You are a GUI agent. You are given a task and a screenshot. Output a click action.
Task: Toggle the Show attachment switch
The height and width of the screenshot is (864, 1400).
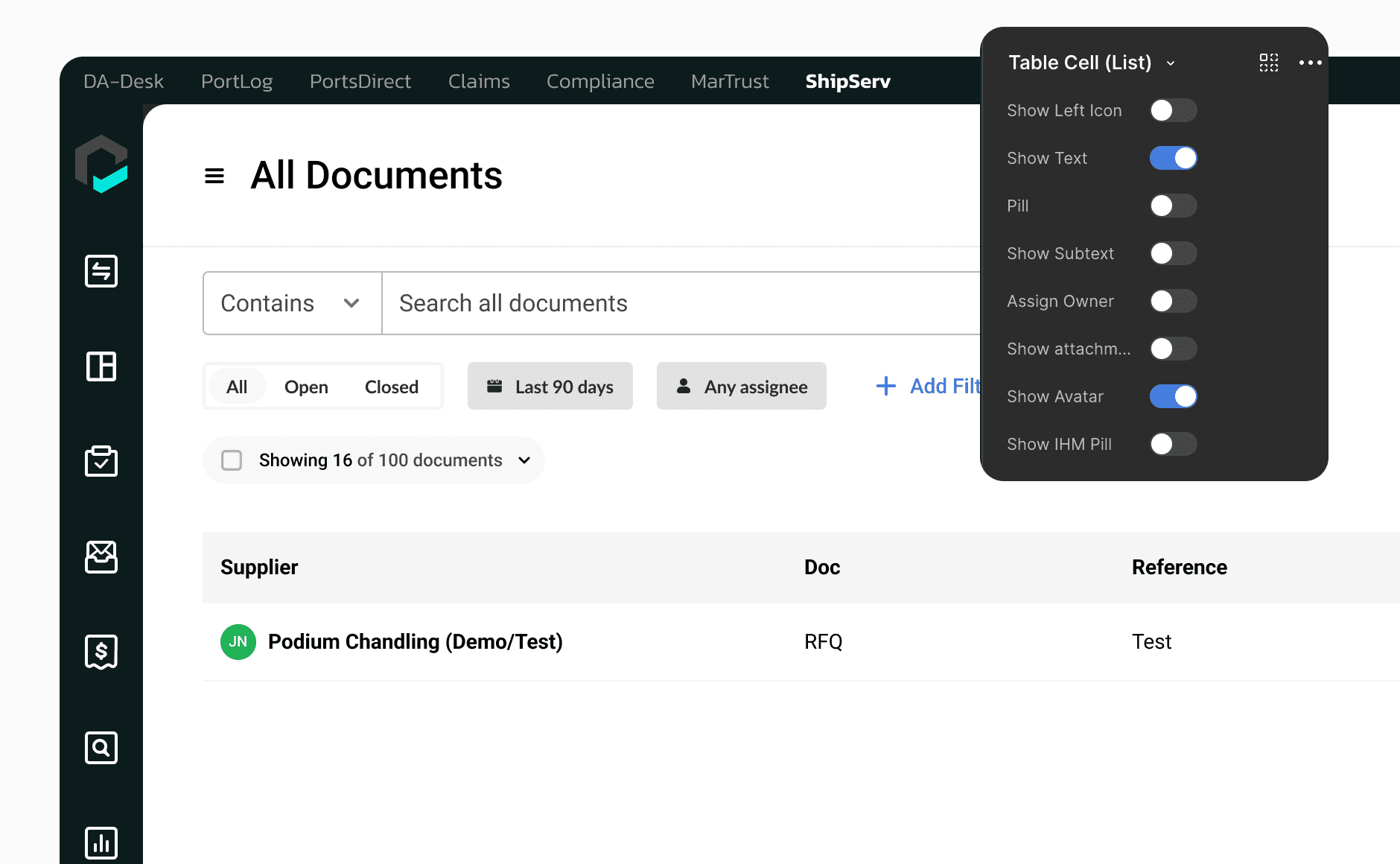pos(1174,349)
